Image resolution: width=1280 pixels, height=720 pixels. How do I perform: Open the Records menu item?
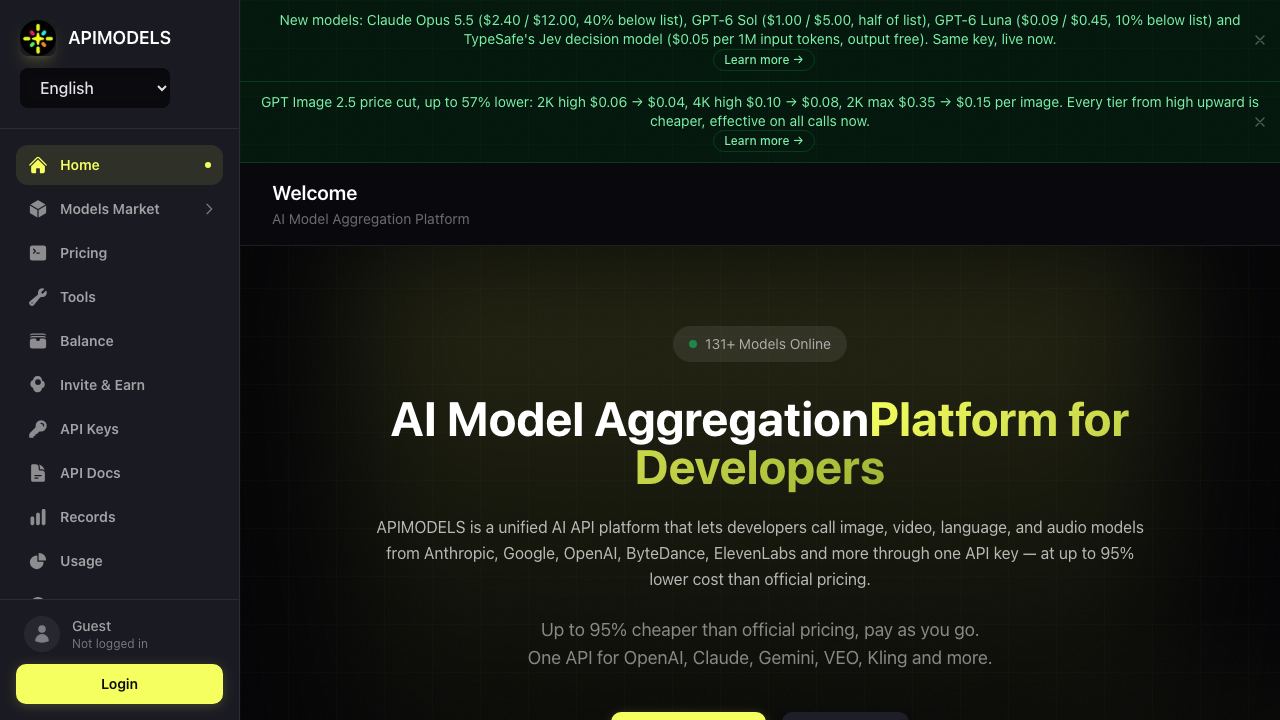click(119, 517)
